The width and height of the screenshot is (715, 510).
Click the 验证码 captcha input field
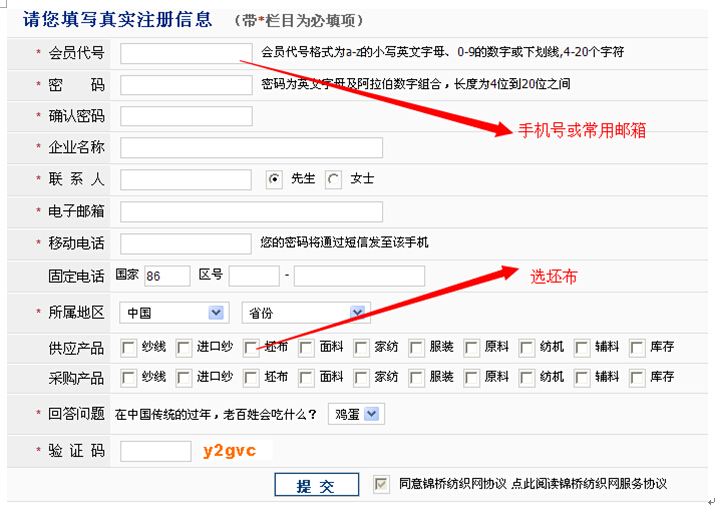155,451
